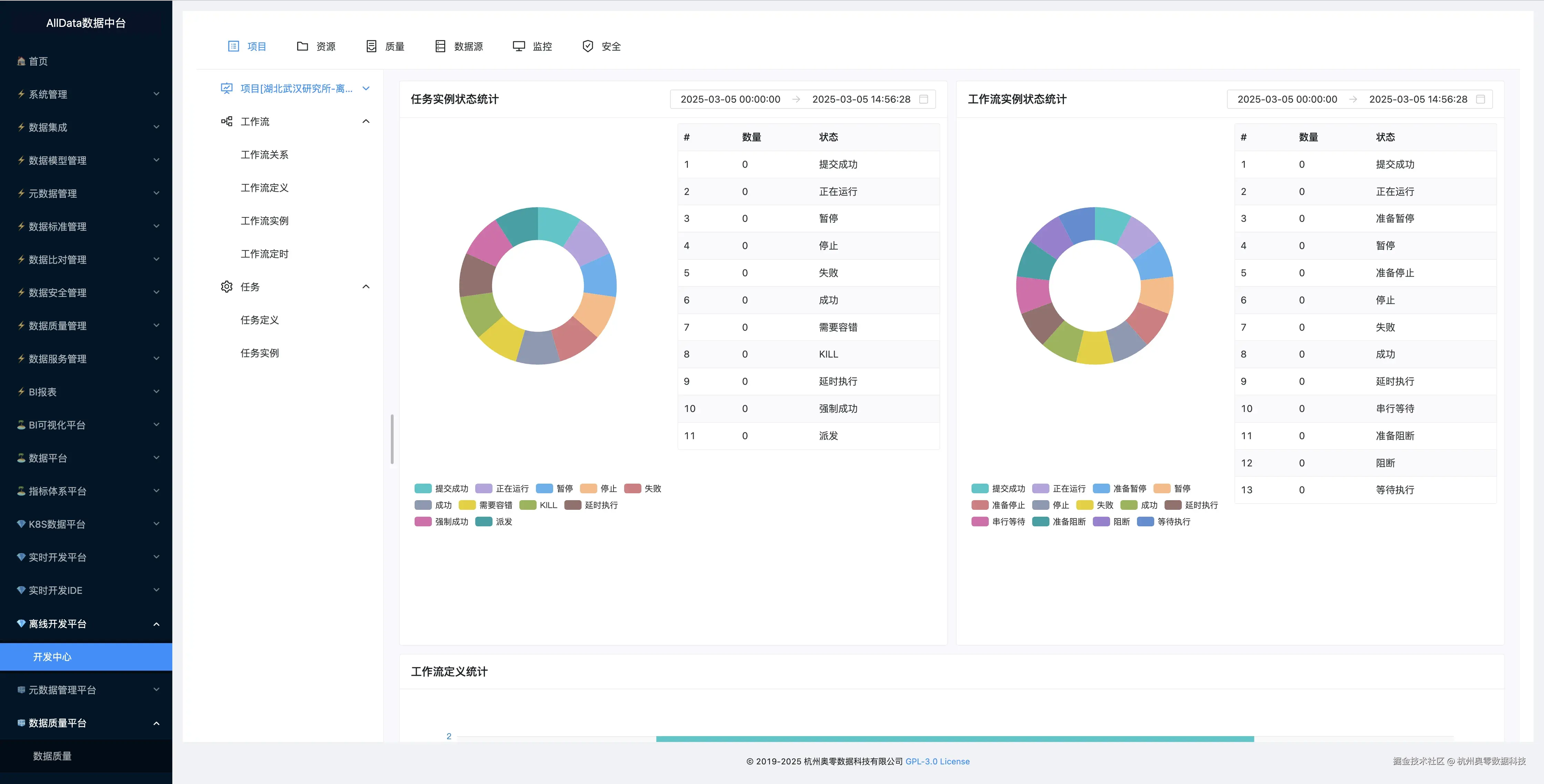Toggle the KILL legend under task donut
This screenshot has width=1544, height=784.
pos(538,505)
